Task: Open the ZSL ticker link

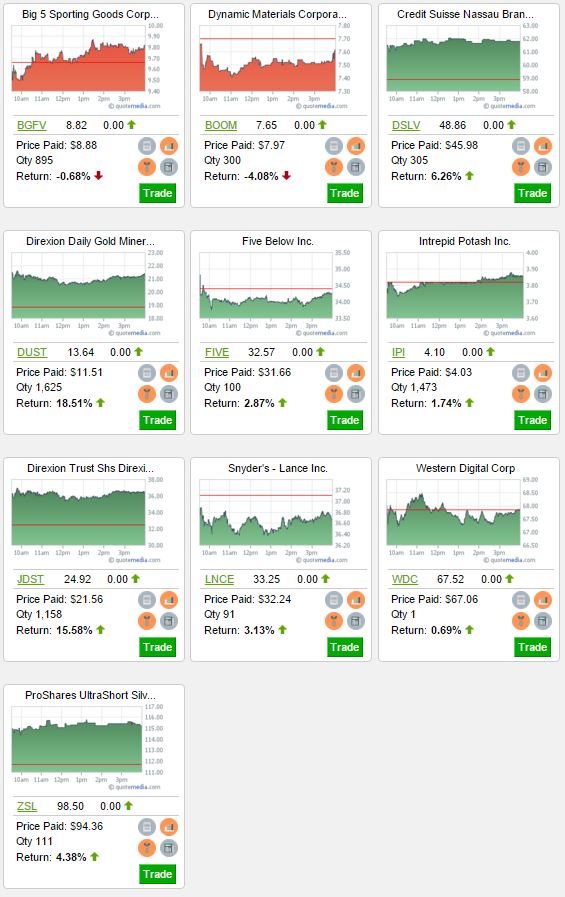Action: [x=27, y=807]
